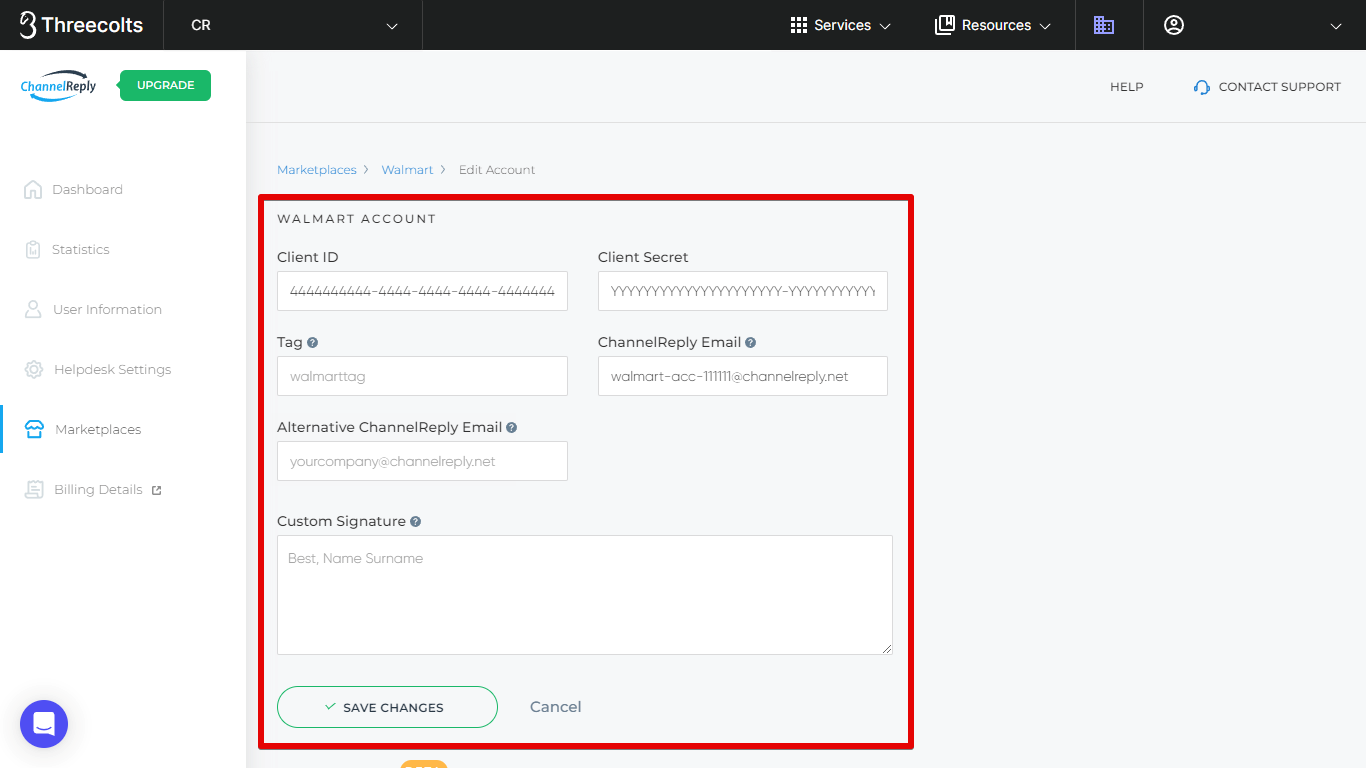Click the Helpdesk Settings gear icon
1366x768 pixels.
pyautogui.click(x=34, y=369)
